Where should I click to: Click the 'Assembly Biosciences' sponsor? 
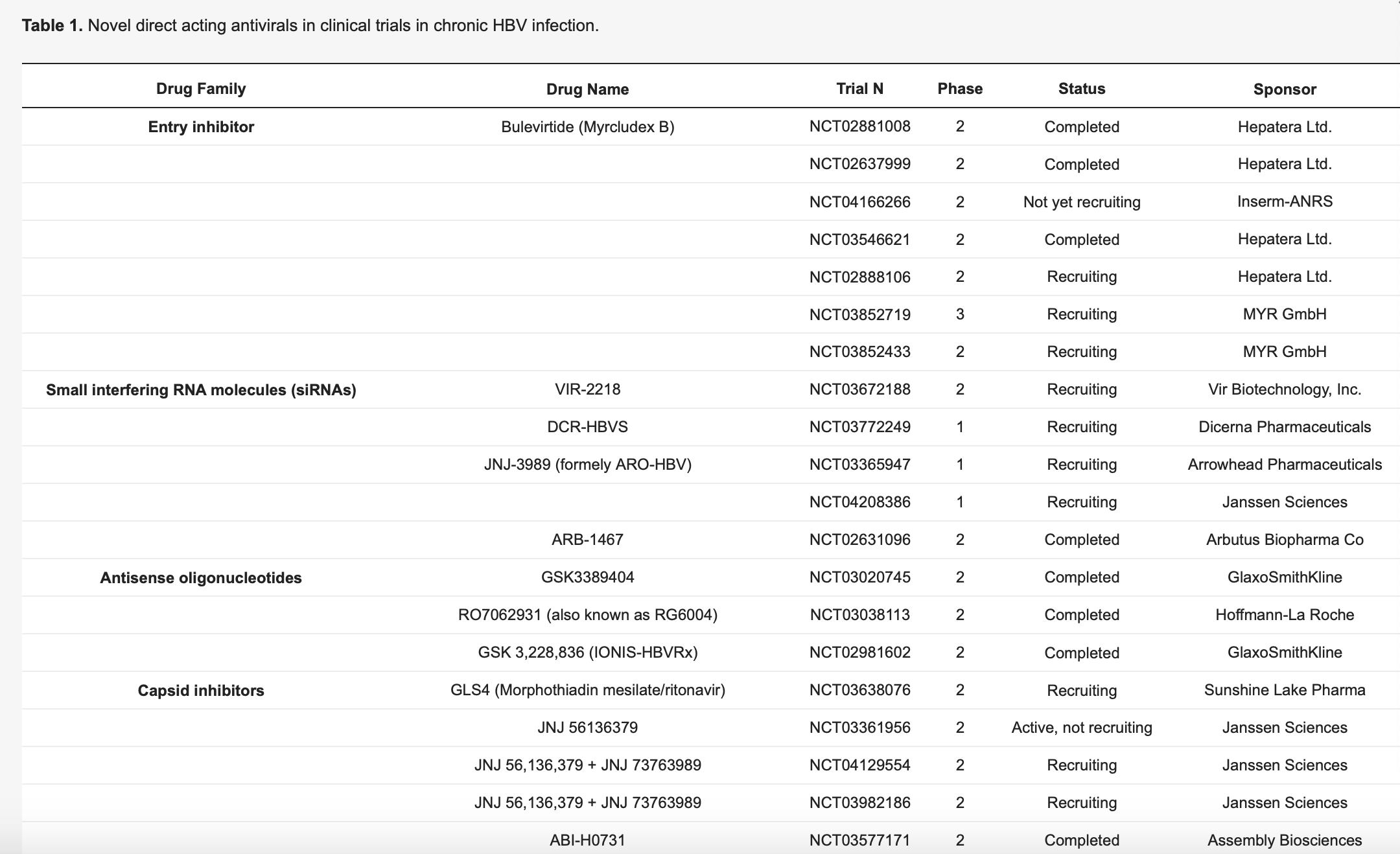tap(1285, 840)
